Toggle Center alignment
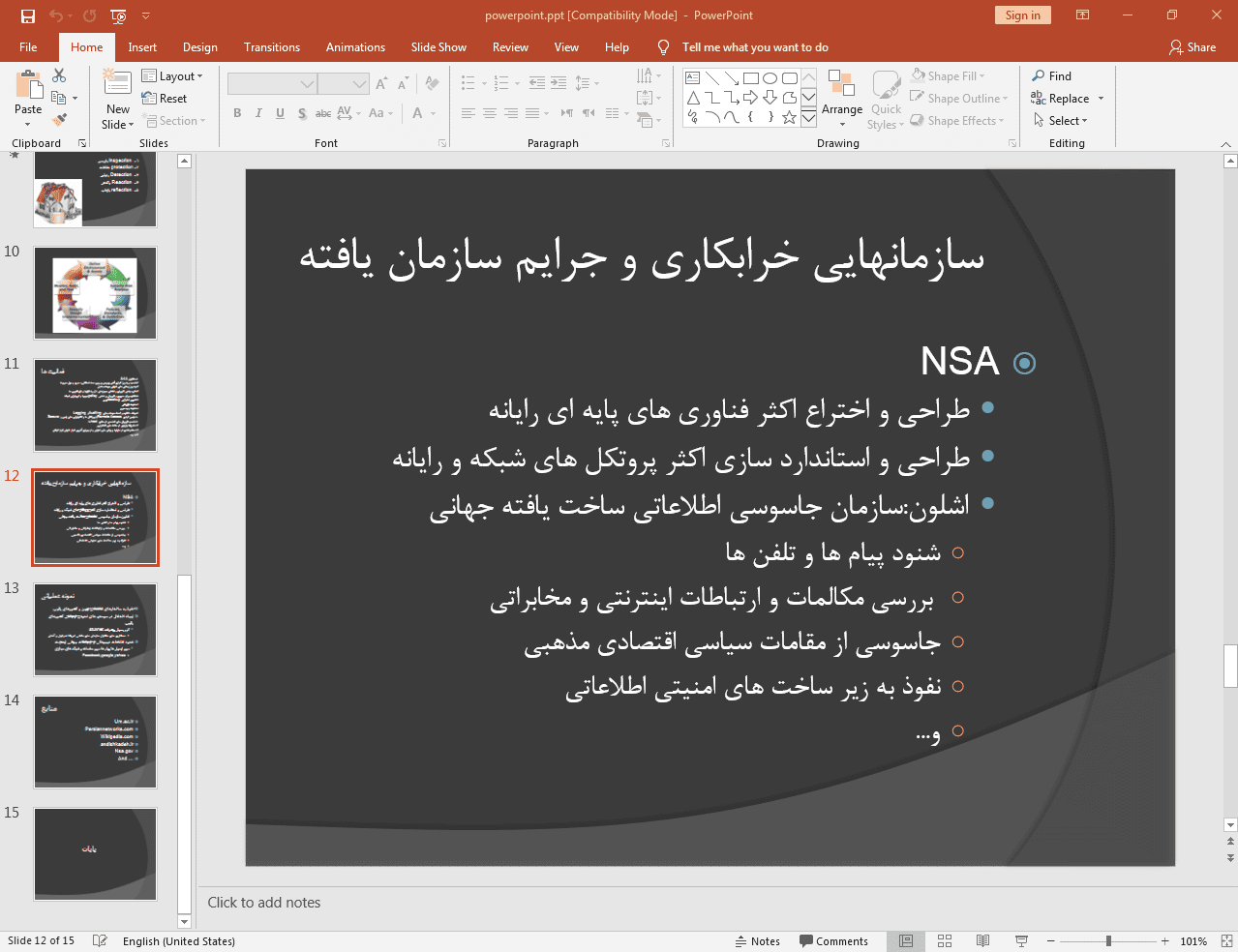Viewport: 1238px width, 952px height. point(490,113)
